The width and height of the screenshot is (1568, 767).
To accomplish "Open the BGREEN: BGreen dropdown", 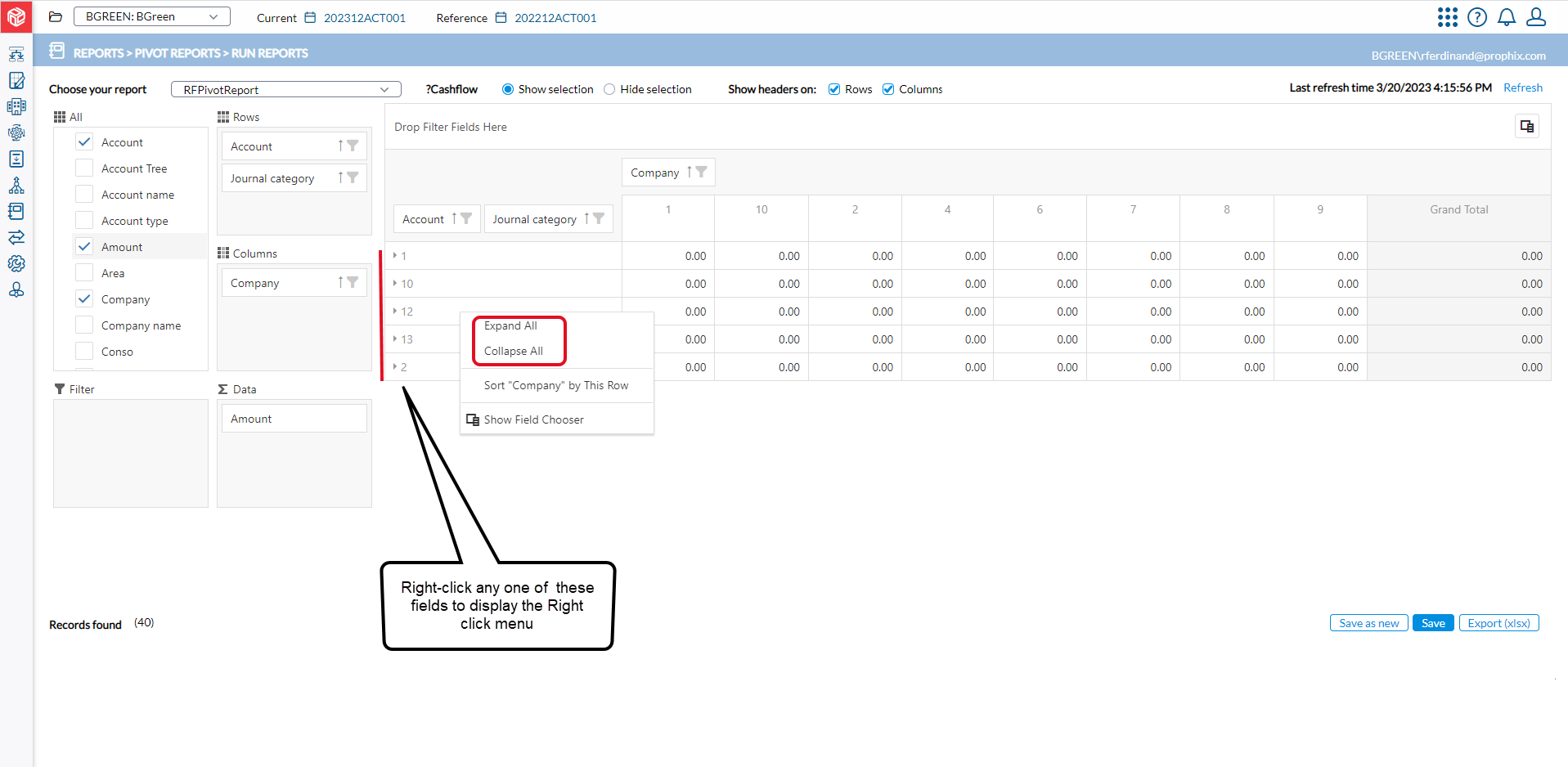I will coord(152,16).
